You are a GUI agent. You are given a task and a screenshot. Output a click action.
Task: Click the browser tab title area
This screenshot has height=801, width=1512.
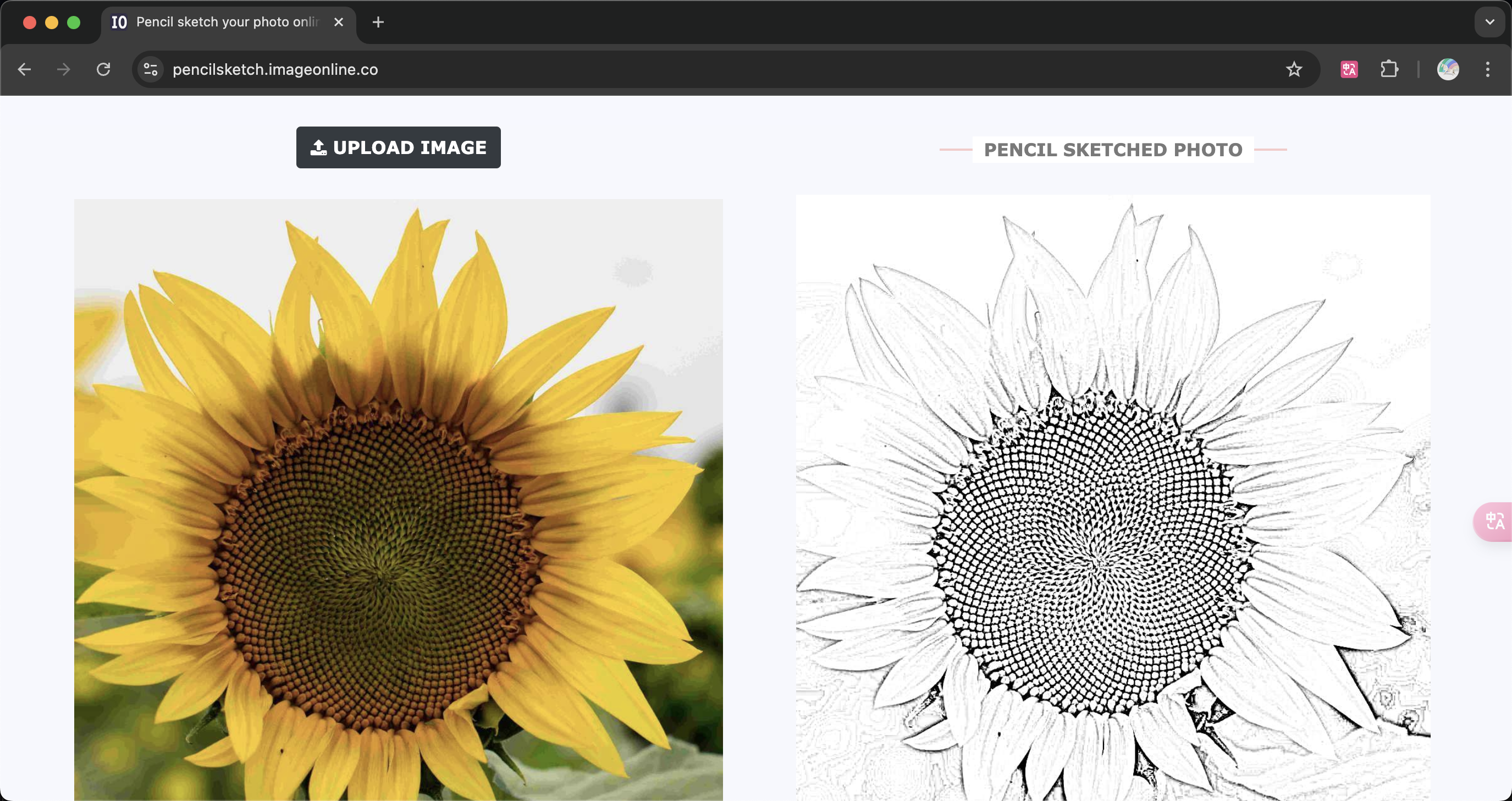[x=225, y=21]
